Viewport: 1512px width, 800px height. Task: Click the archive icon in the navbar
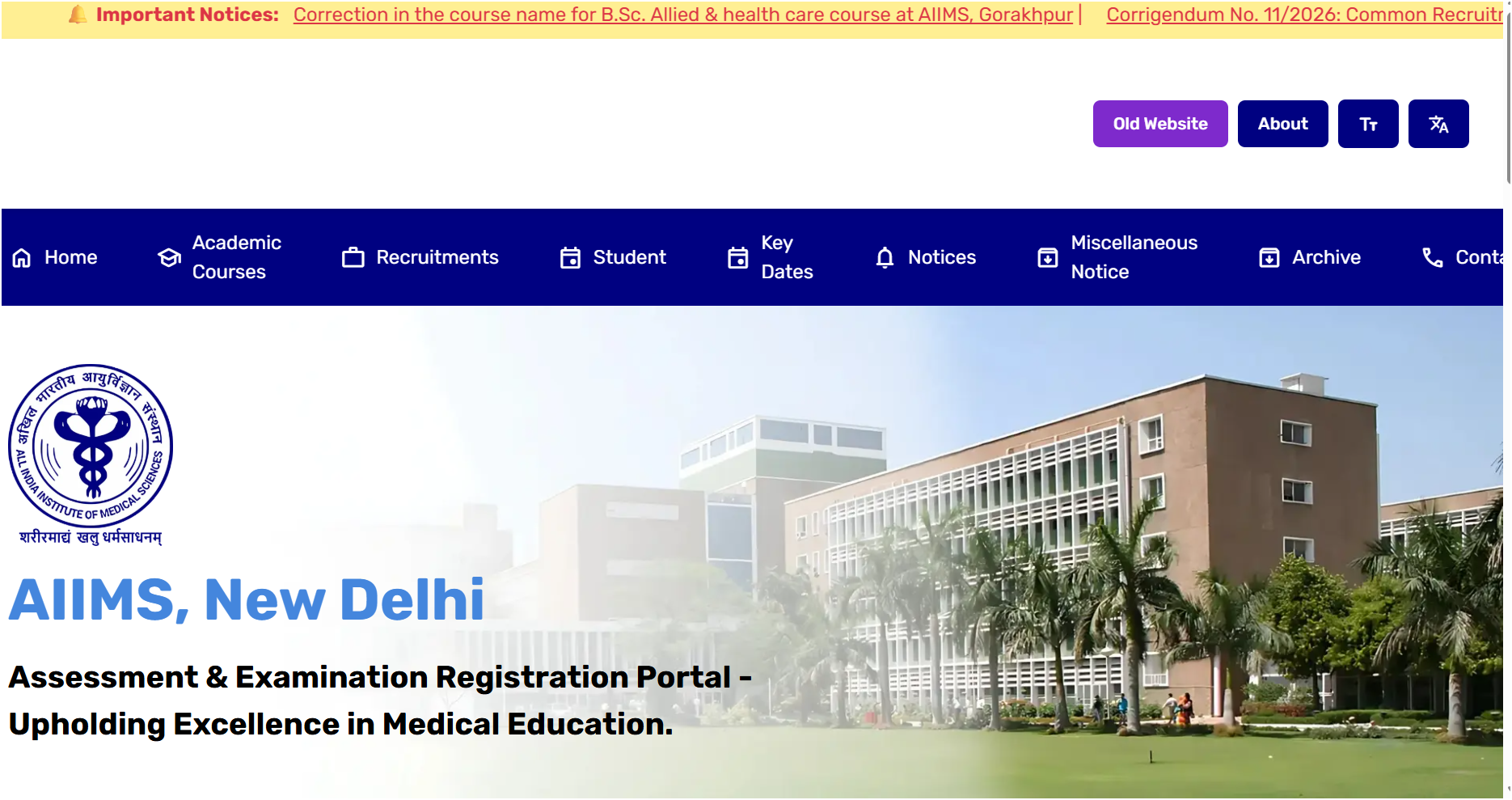(x=1269, y=258)
